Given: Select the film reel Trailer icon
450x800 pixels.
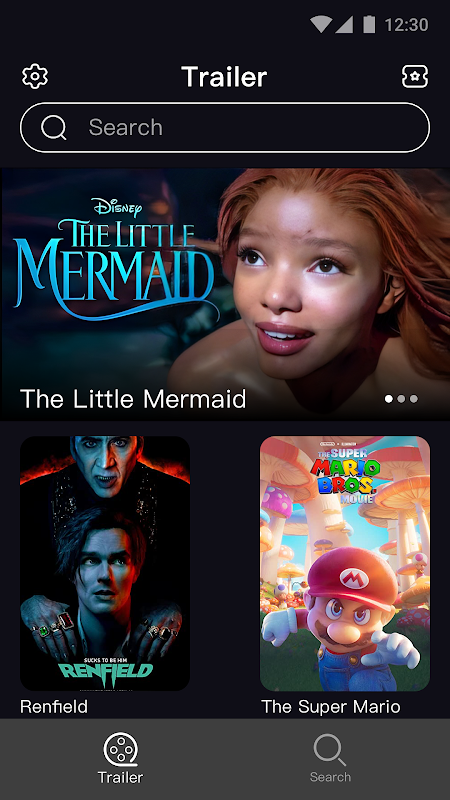Looking at the screenshot, I should tap(120, 749).
